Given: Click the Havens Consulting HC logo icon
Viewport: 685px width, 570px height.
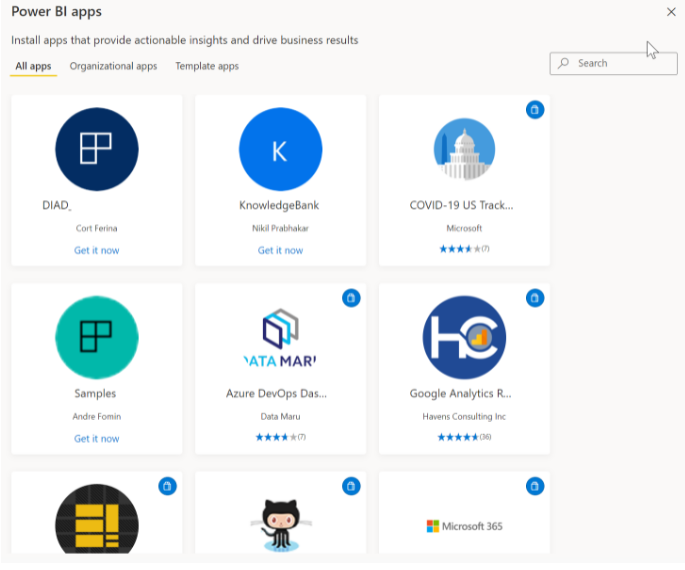Looking at the screenshot, I should pyautogui.click(x=464, y=337).
